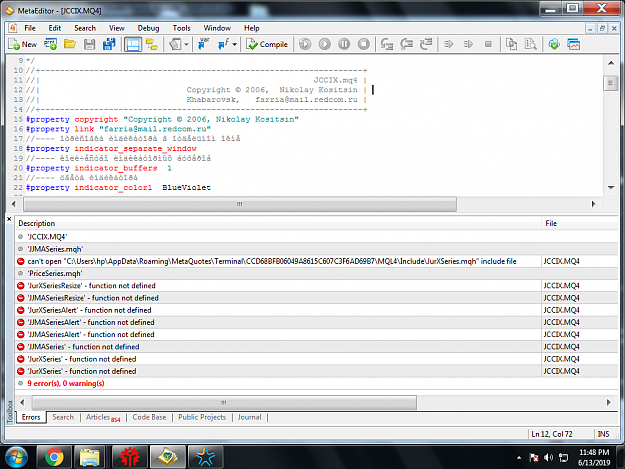Open the dropdown arrow beside navigation icon

[x=186, y=44]
